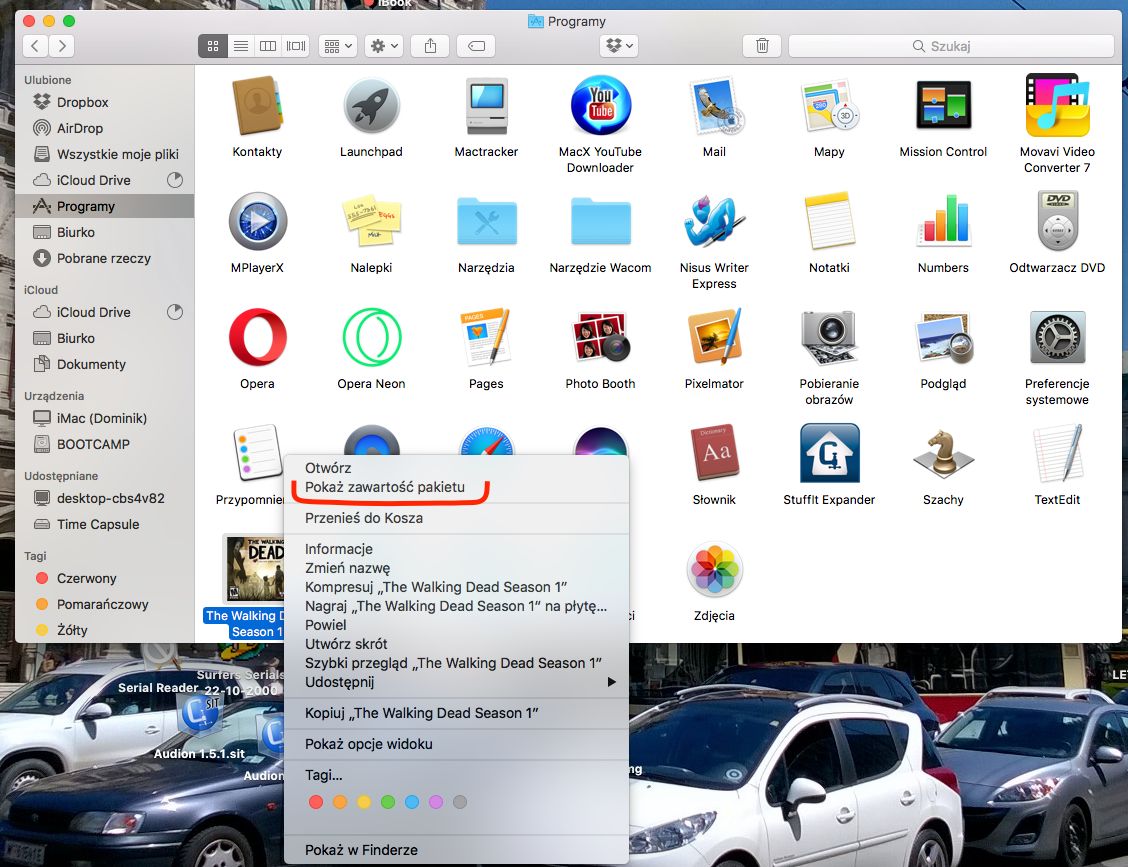The width and height of the screenshot is (1128, 867).
Task: Open the gear action menu
Action: (383, 46)
